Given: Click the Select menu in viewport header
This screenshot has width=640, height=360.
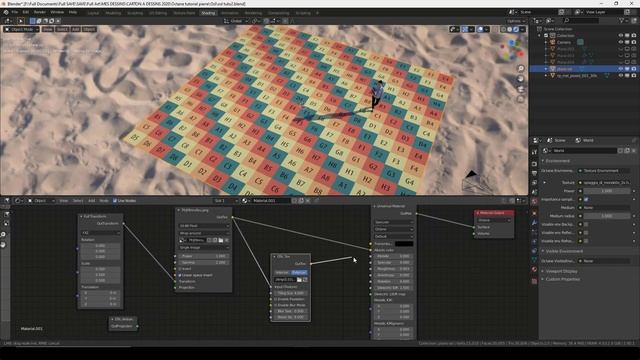Looking at the screenshot, I should [62, 29].
